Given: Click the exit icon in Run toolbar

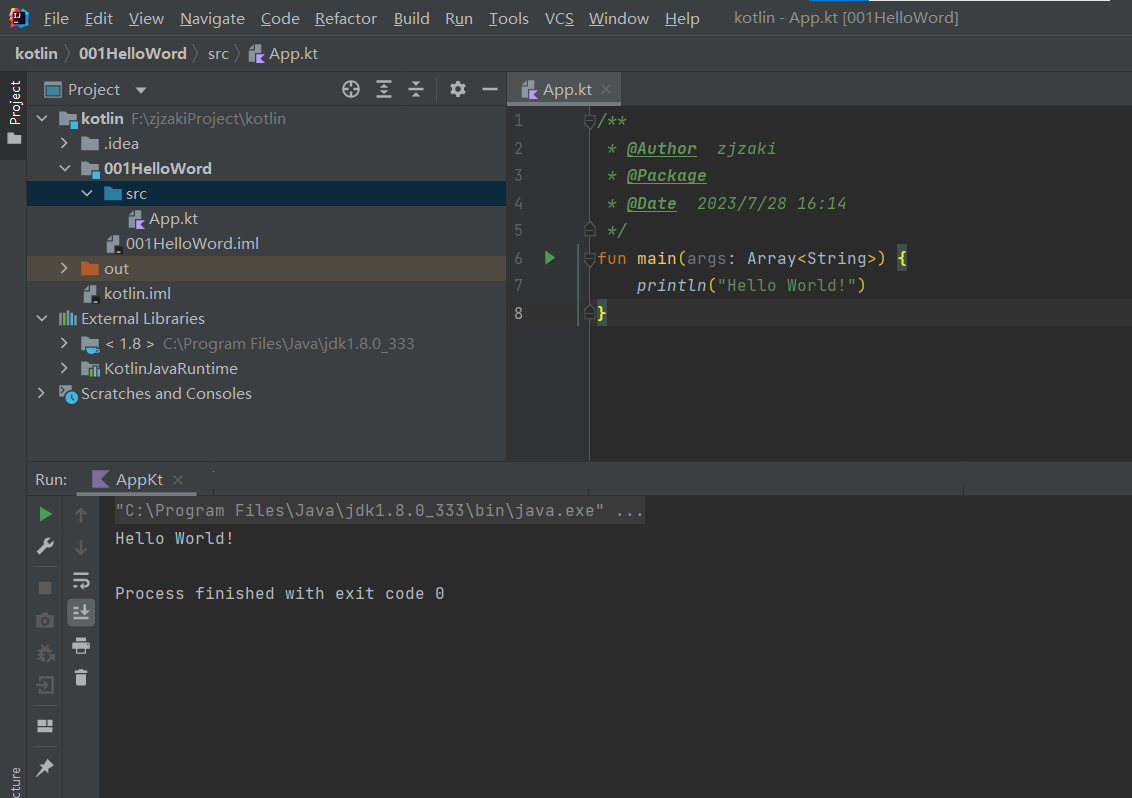Looking at the screenshot, I should (x=45, y=685).
